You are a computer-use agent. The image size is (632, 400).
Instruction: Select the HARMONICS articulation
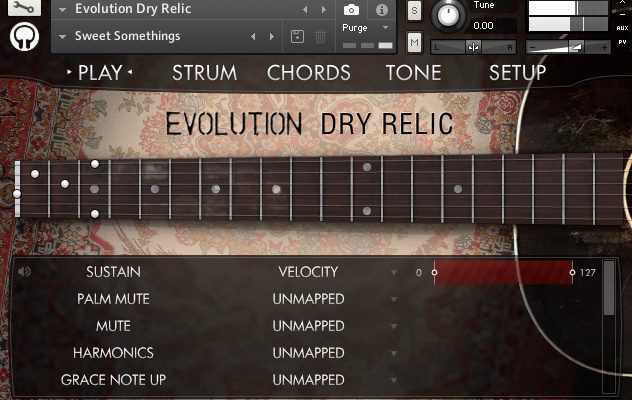(x=113, y=353)
